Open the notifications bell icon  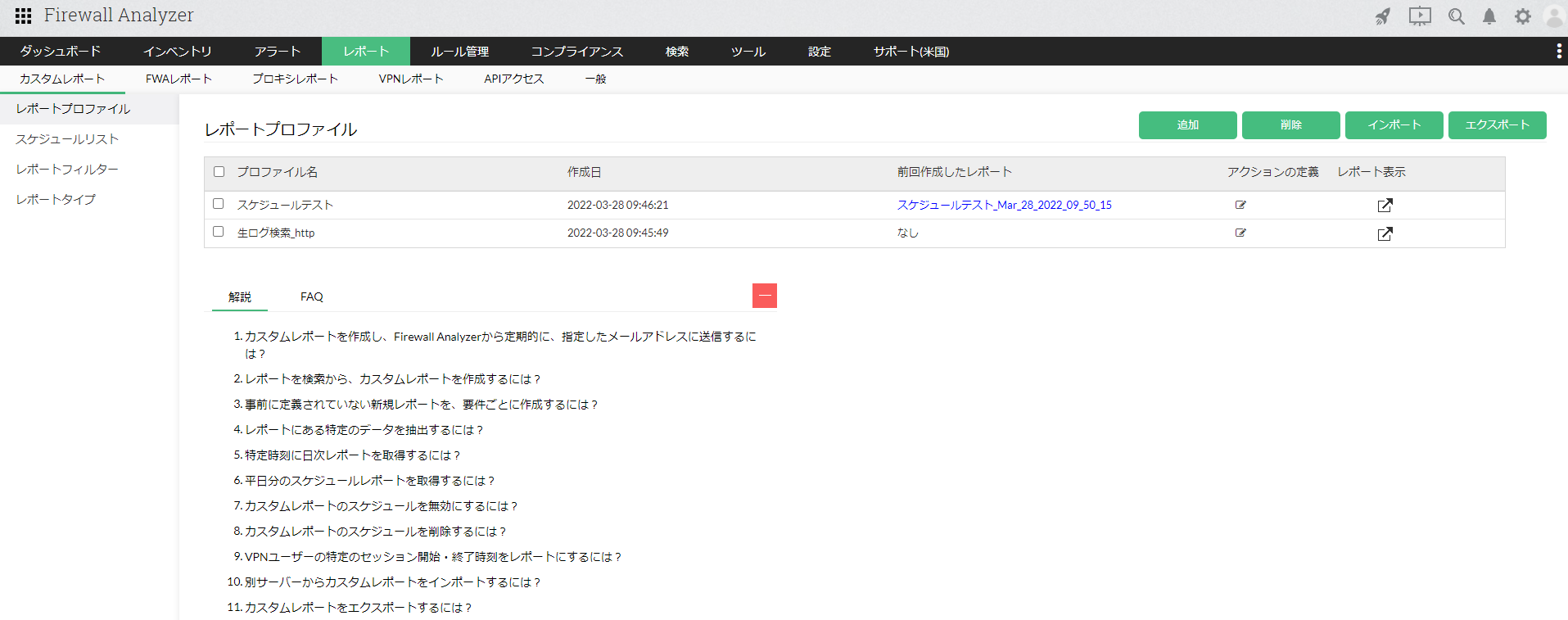coord(1489,16)
